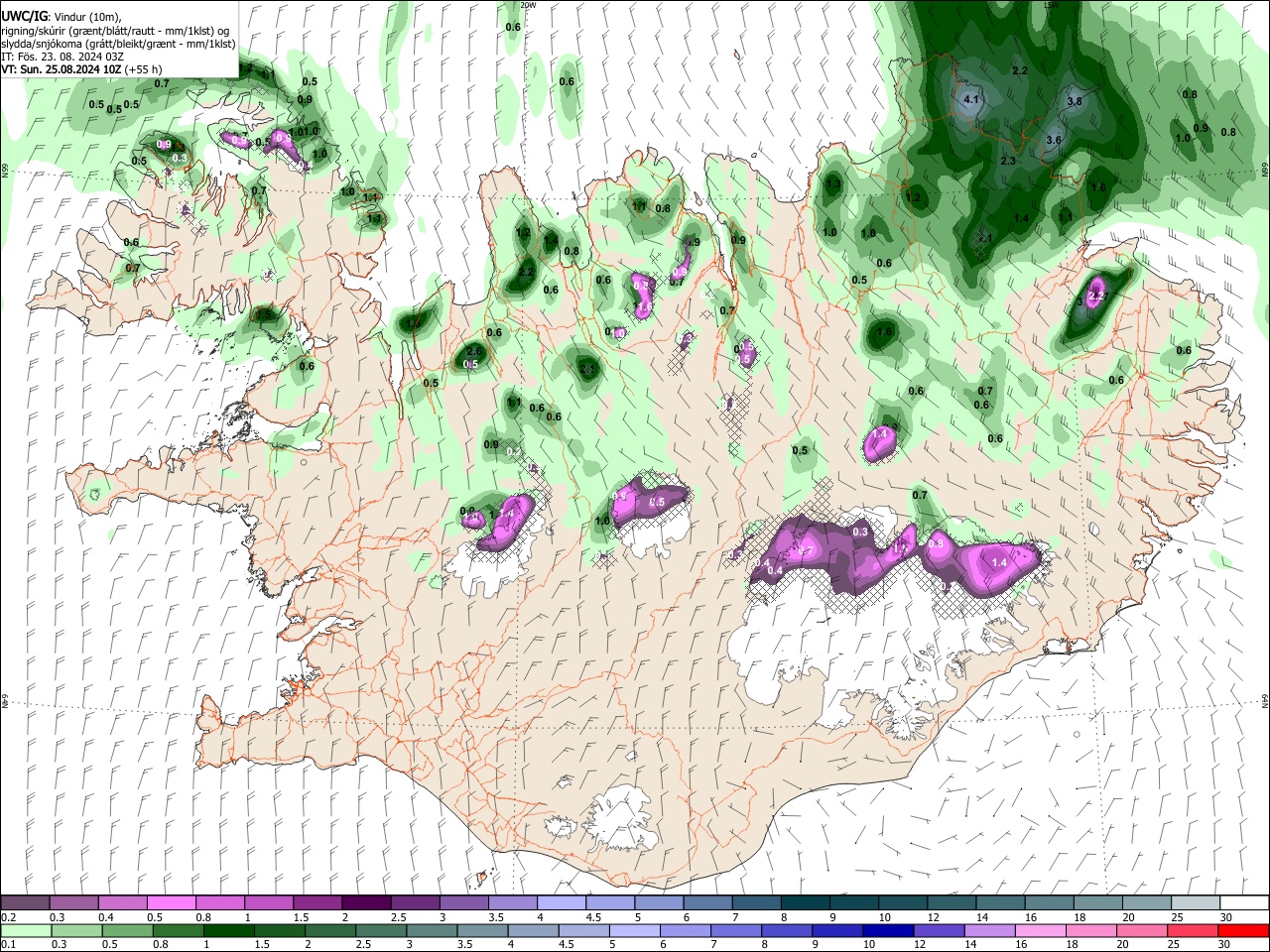
Task: Pick the darkest purple 2 swatch, upper legend row
Action: pos(366,903)
